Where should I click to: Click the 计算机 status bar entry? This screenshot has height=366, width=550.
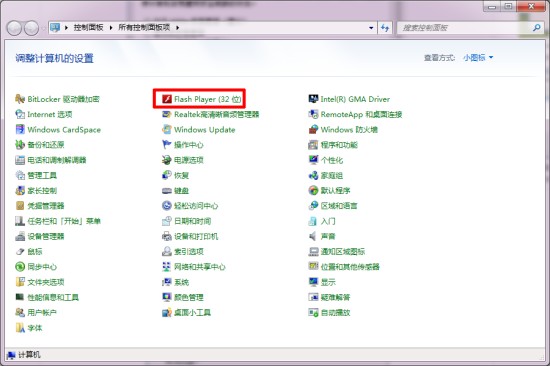coord(24,355)
